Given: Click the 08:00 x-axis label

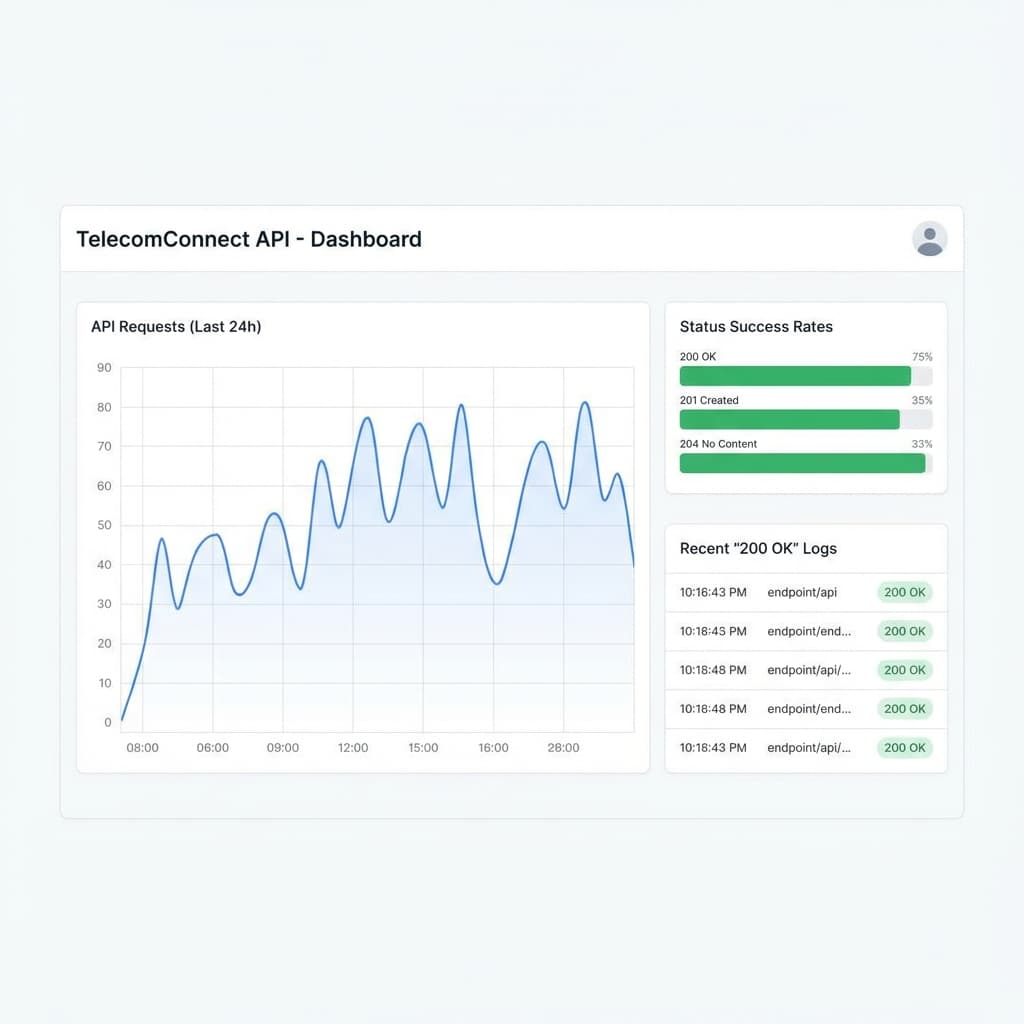Looking at the screenshot, I should tap(142, 748).
